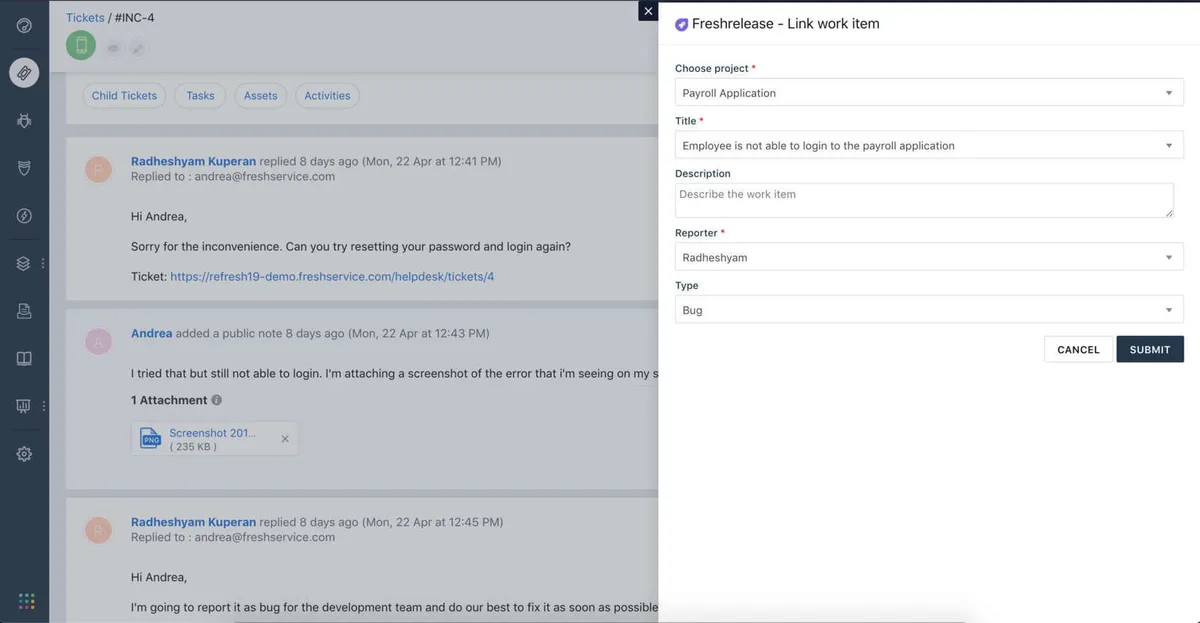Open the Assets layers icon in sidebar

24,264
